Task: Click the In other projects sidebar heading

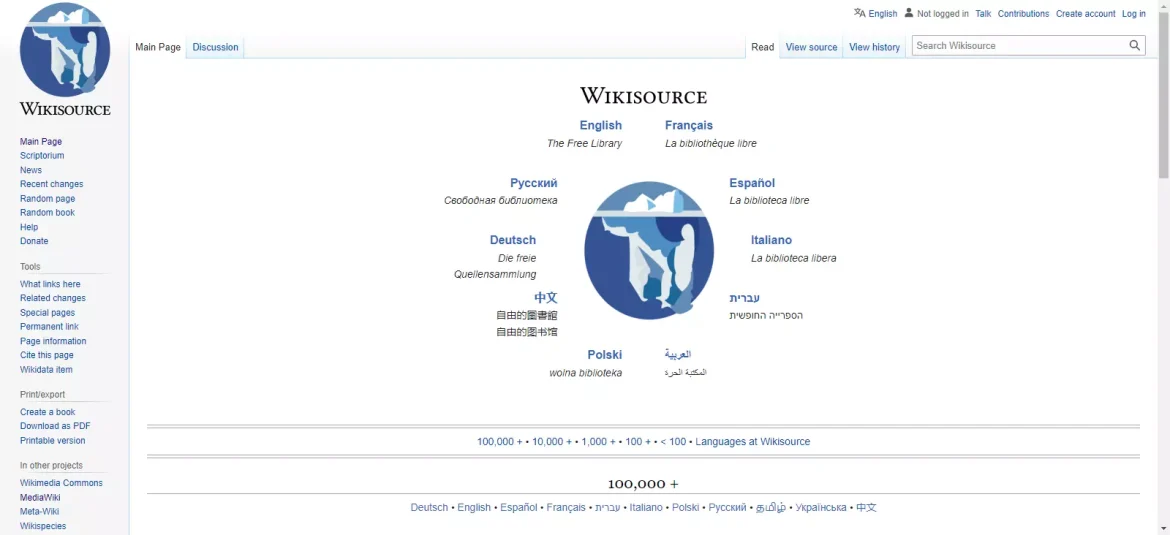Action: coord(51,466)
